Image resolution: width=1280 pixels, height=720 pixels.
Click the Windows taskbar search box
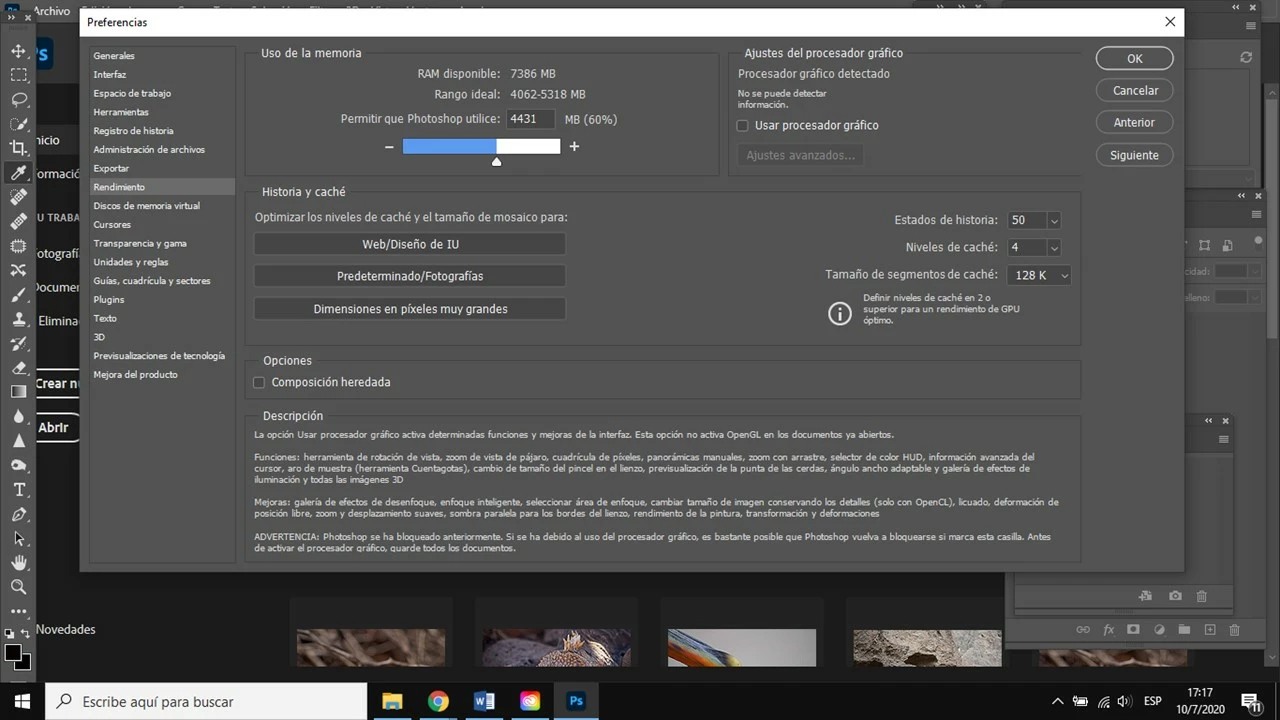coord(205,702)
